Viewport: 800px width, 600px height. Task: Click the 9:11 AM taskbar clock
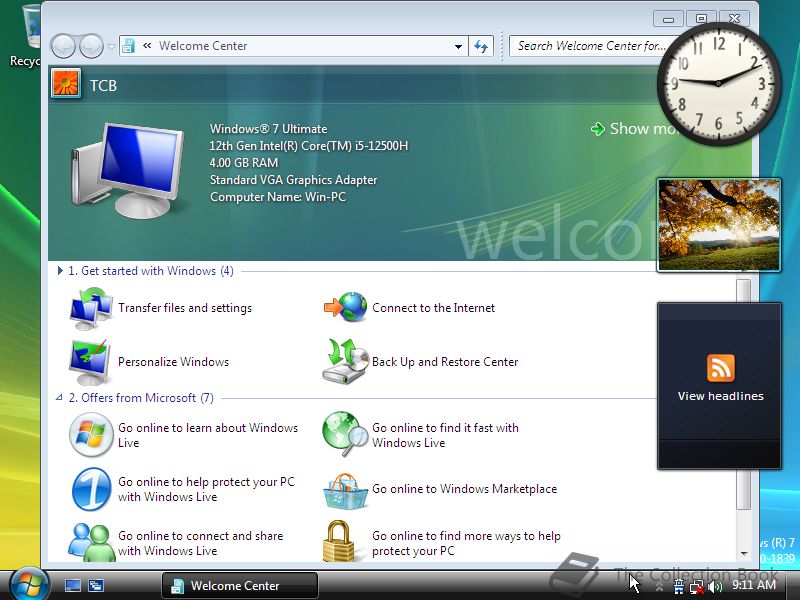754,585
